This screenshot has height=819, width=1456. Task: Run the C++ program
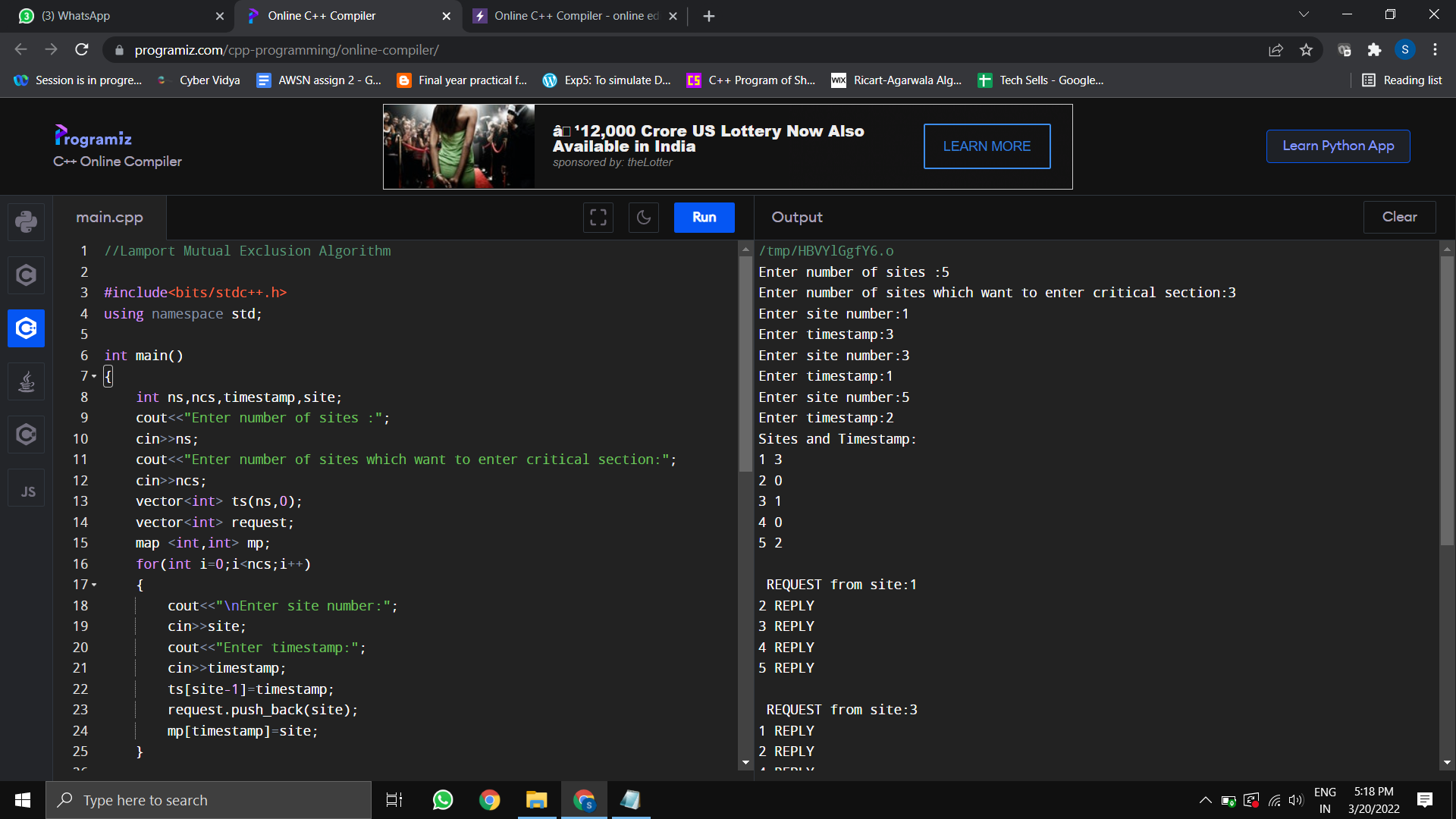pyautogui.click(x=704, y=218)
